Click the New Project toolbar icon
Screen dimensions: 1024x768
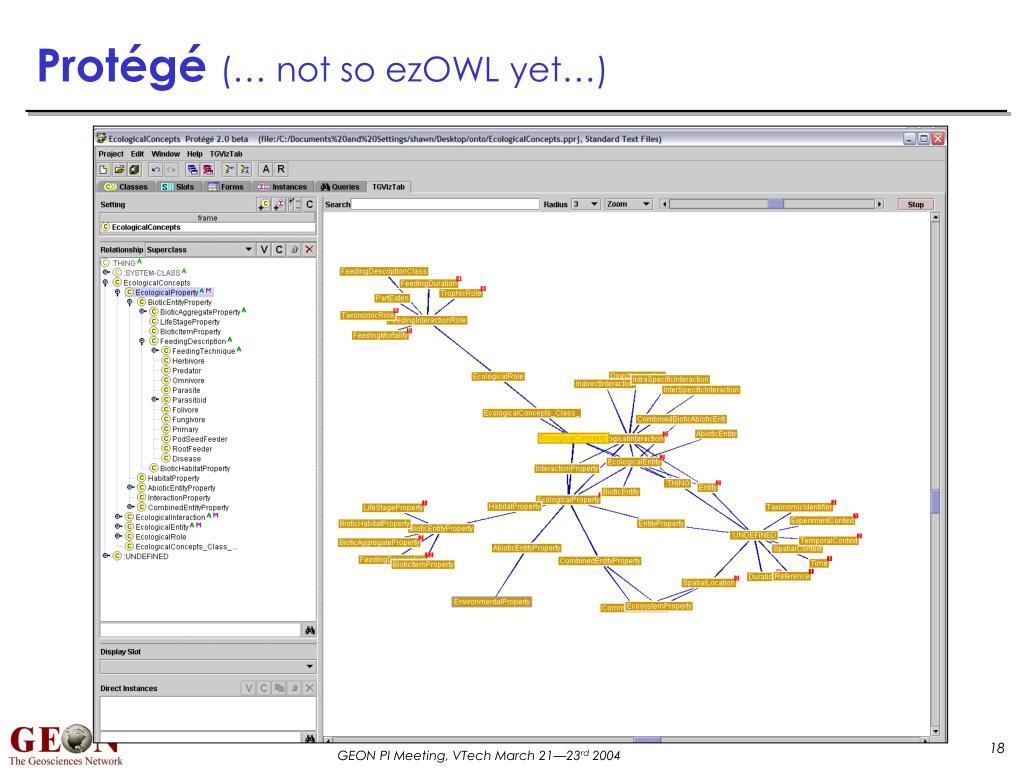tap(104, 169)
